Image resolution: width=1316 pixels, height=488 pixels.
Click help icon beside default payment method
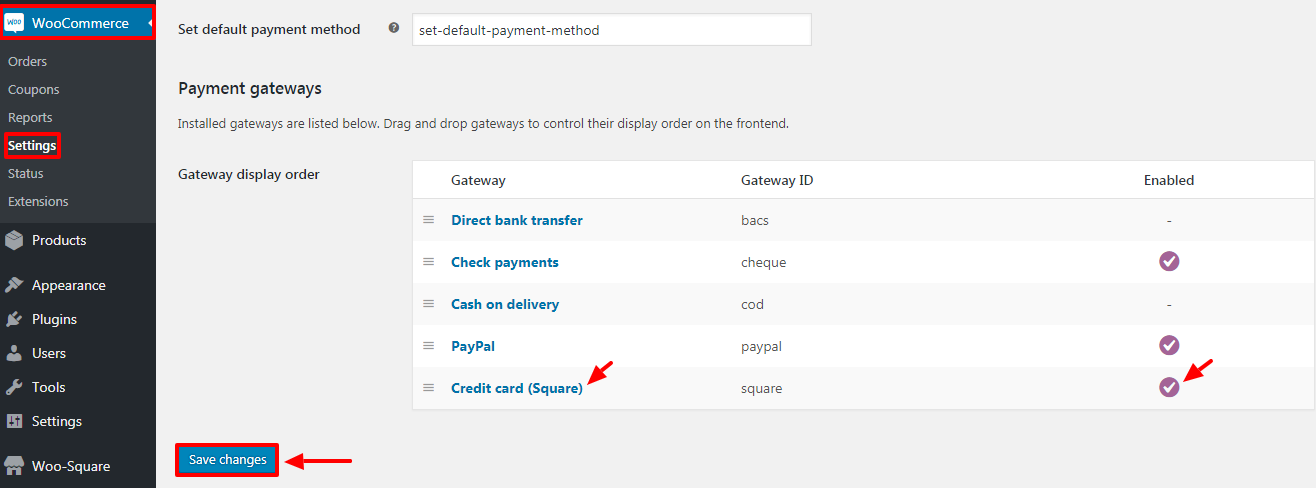[x=394, y=29]
